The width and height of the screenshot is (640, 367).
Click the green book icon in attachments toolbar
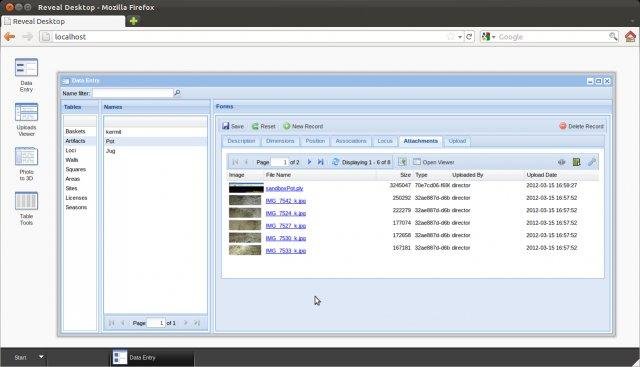pyautogui.click(x=576, y=162)
